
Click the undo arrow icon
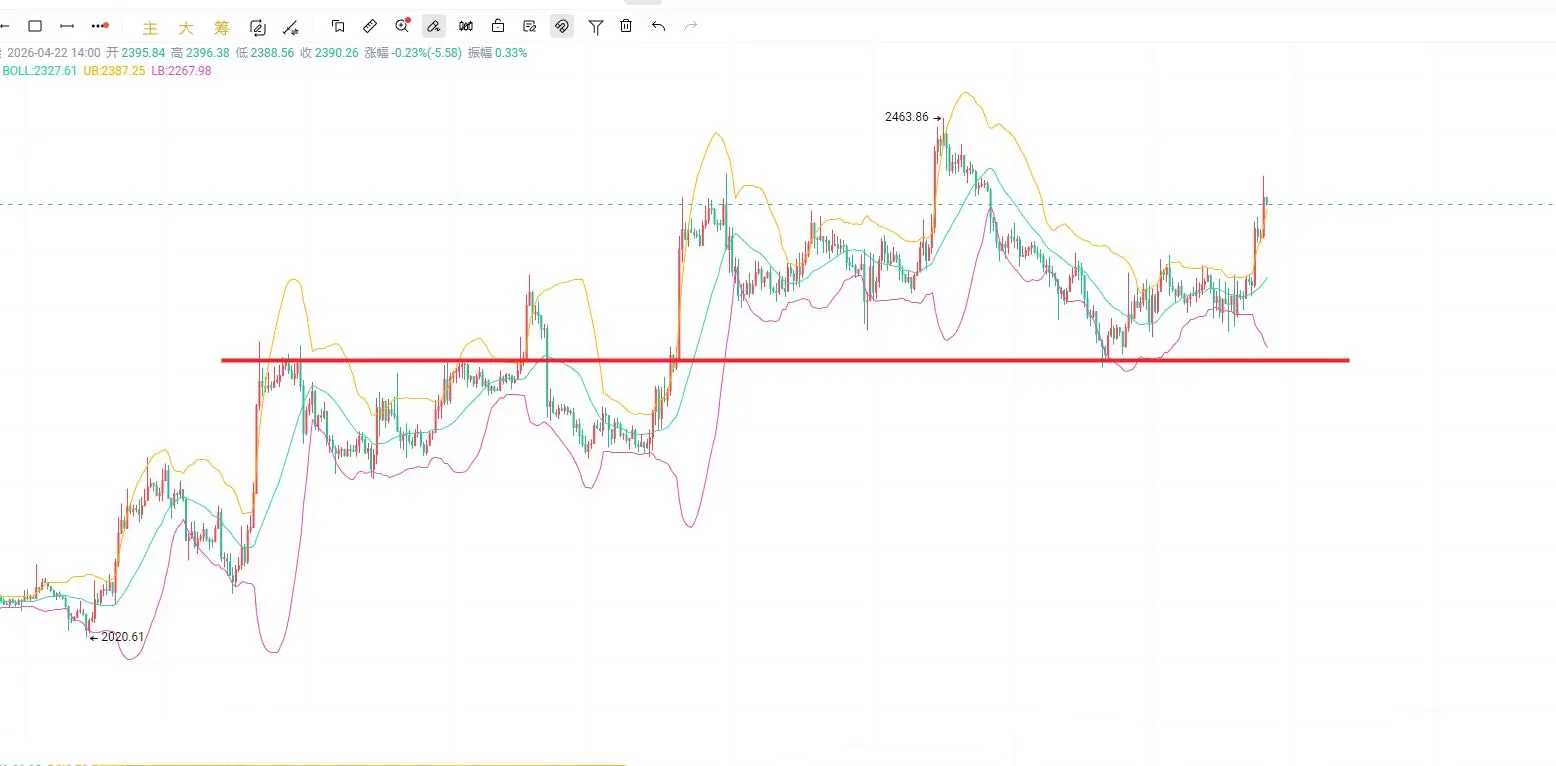pyautogui.click(x=658, y=26)
